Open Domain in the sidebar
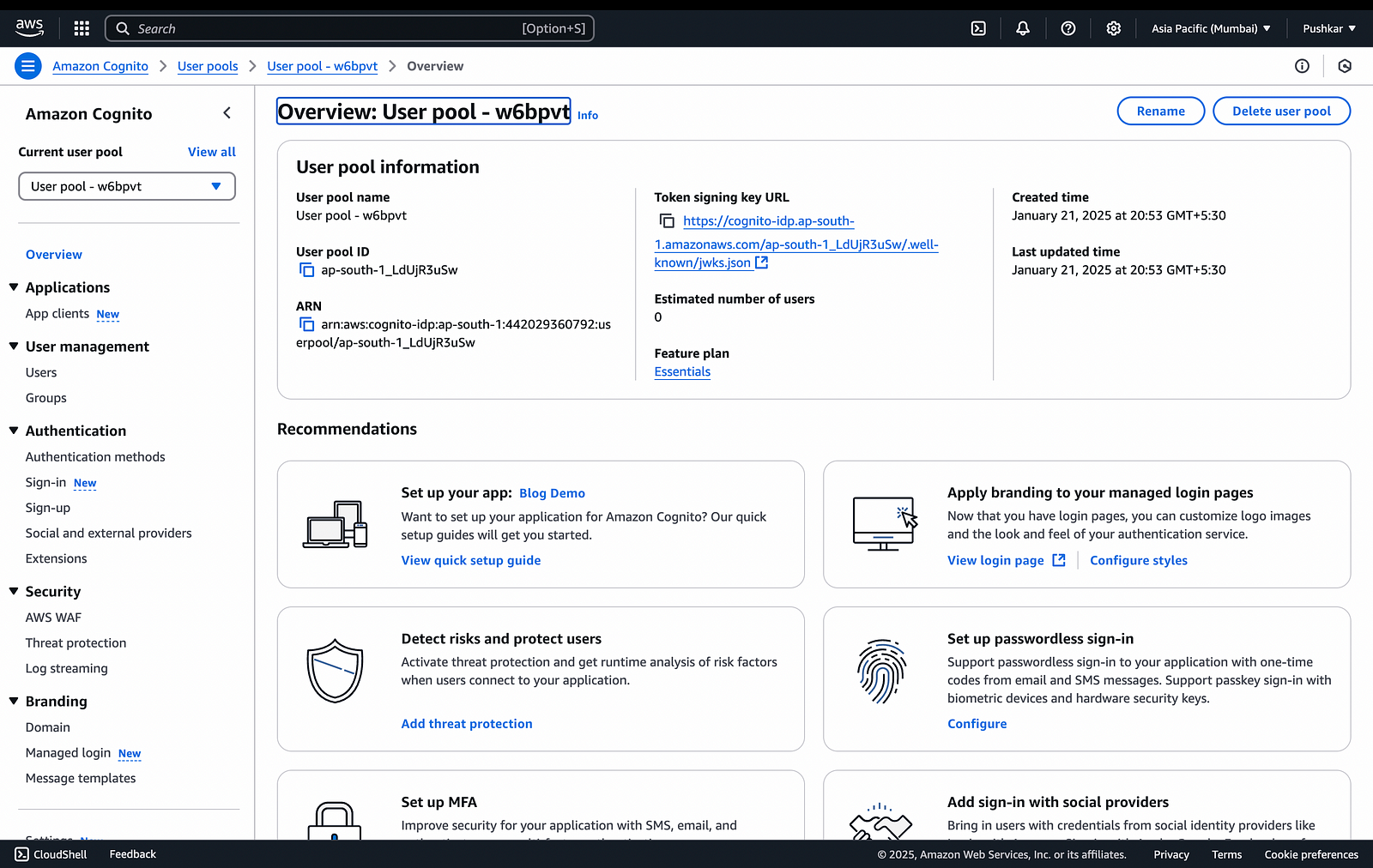Viewport: 1373px width, 868px height. pyautogui.click(x=48, y=727)
